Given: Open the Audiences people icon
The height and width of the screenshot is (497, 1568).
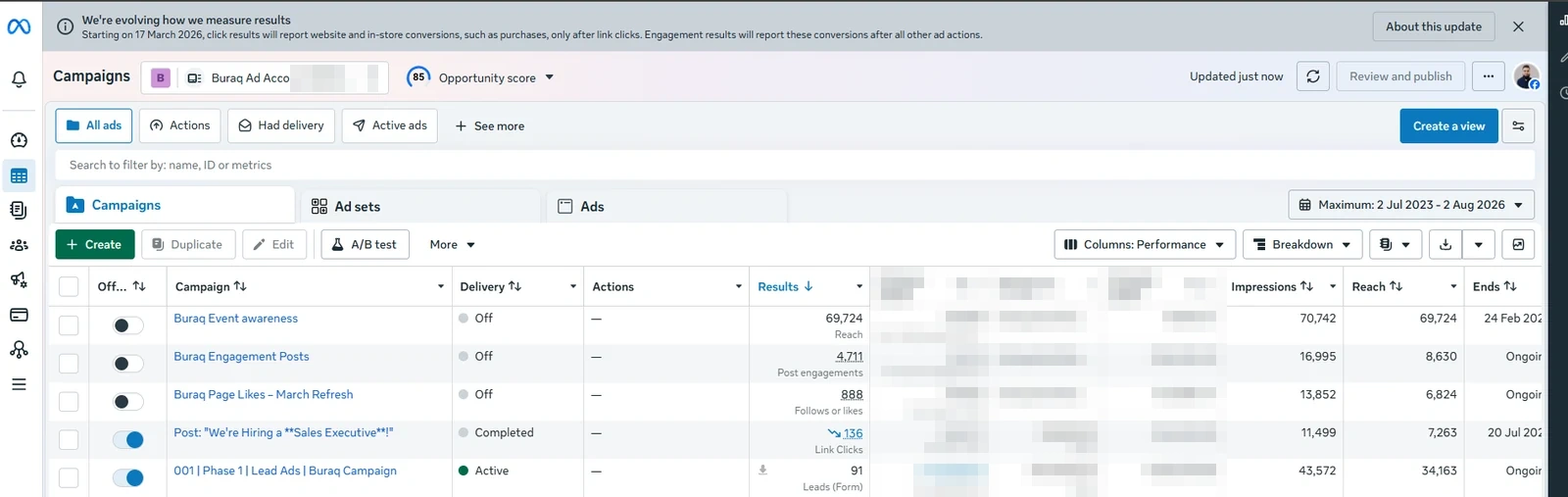Looking at the screenshot, I should coord(19,245).
